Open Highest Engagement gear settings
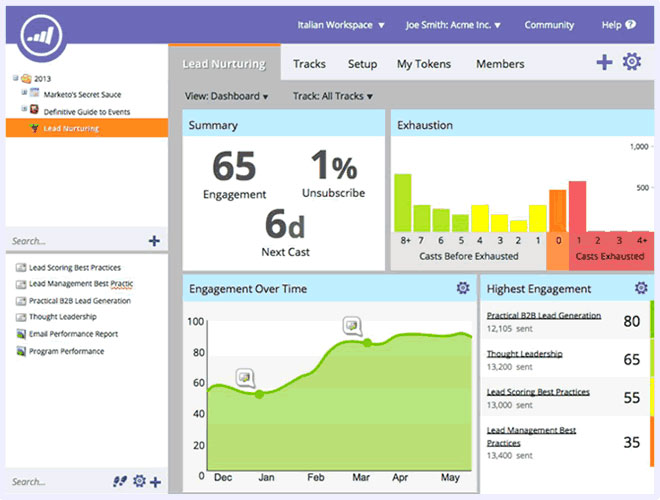The image size is (660, 500). [641, 288]
